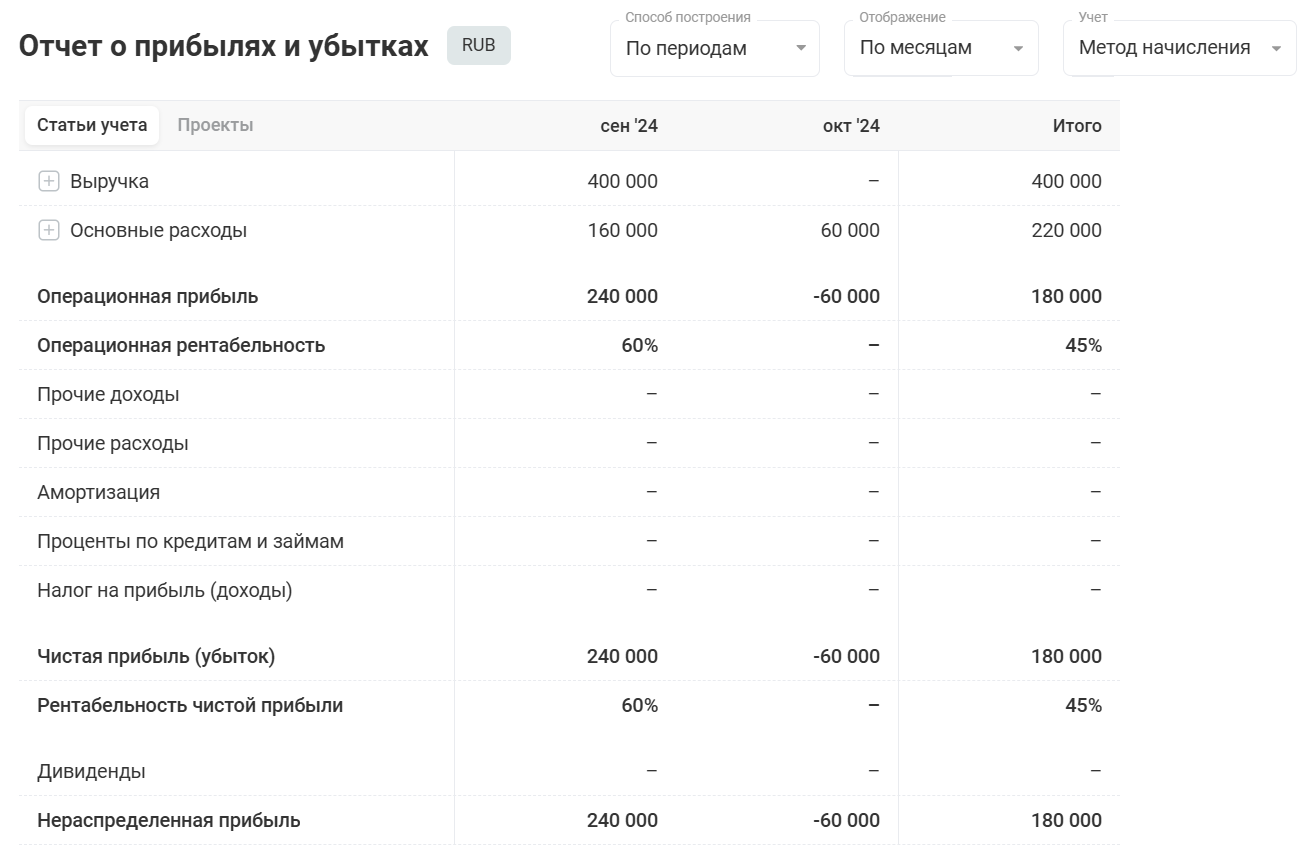This screenshot has width=1315, height=853.
Task: Switch to the Проекты tab
Action: [x=215, y=125]
